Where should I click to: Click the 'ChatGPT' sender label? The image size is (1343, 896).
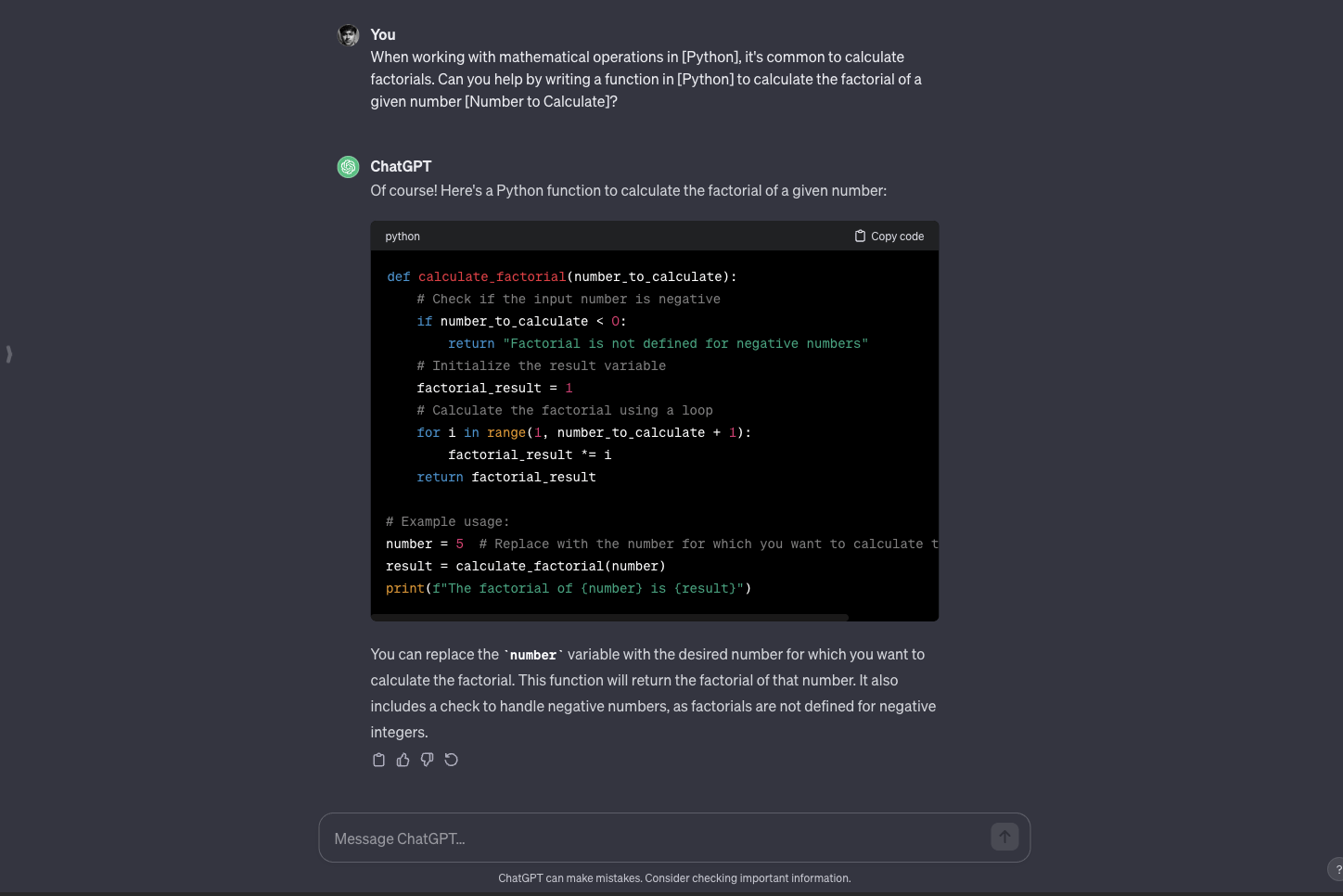pos(401,166)
